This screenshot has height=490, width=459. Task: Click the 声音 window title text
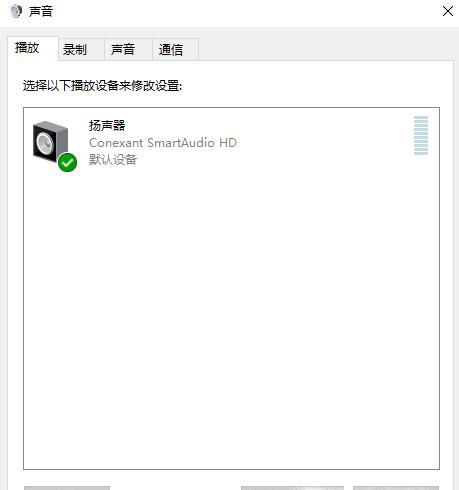(41, 11)
